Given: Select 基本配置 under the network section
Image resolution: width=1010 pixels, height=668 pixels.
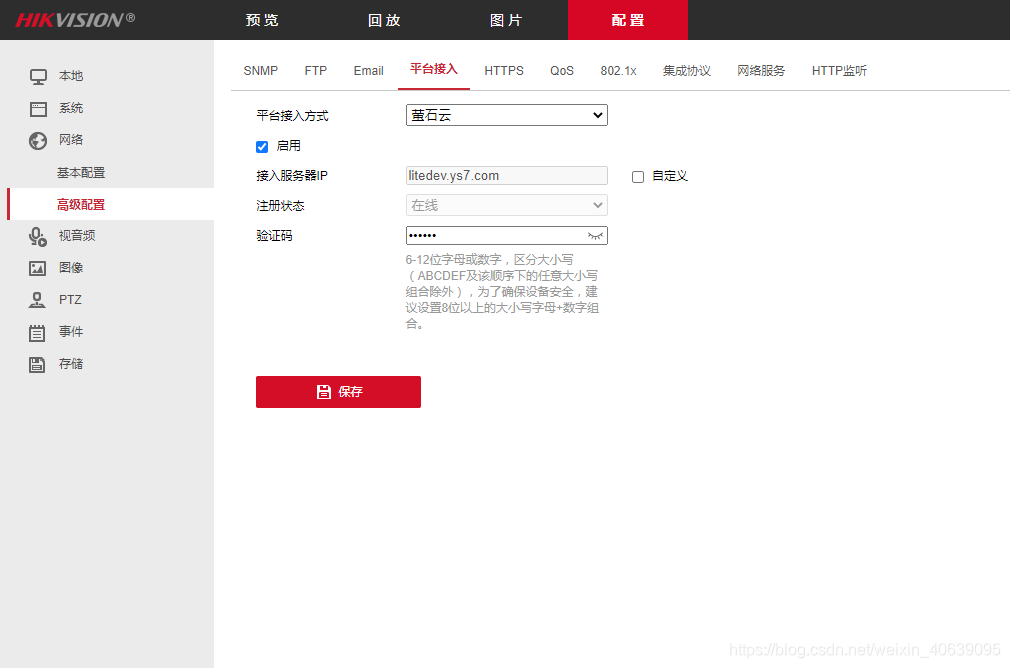Looking at the screenshot, I should [x=80, y=172].
